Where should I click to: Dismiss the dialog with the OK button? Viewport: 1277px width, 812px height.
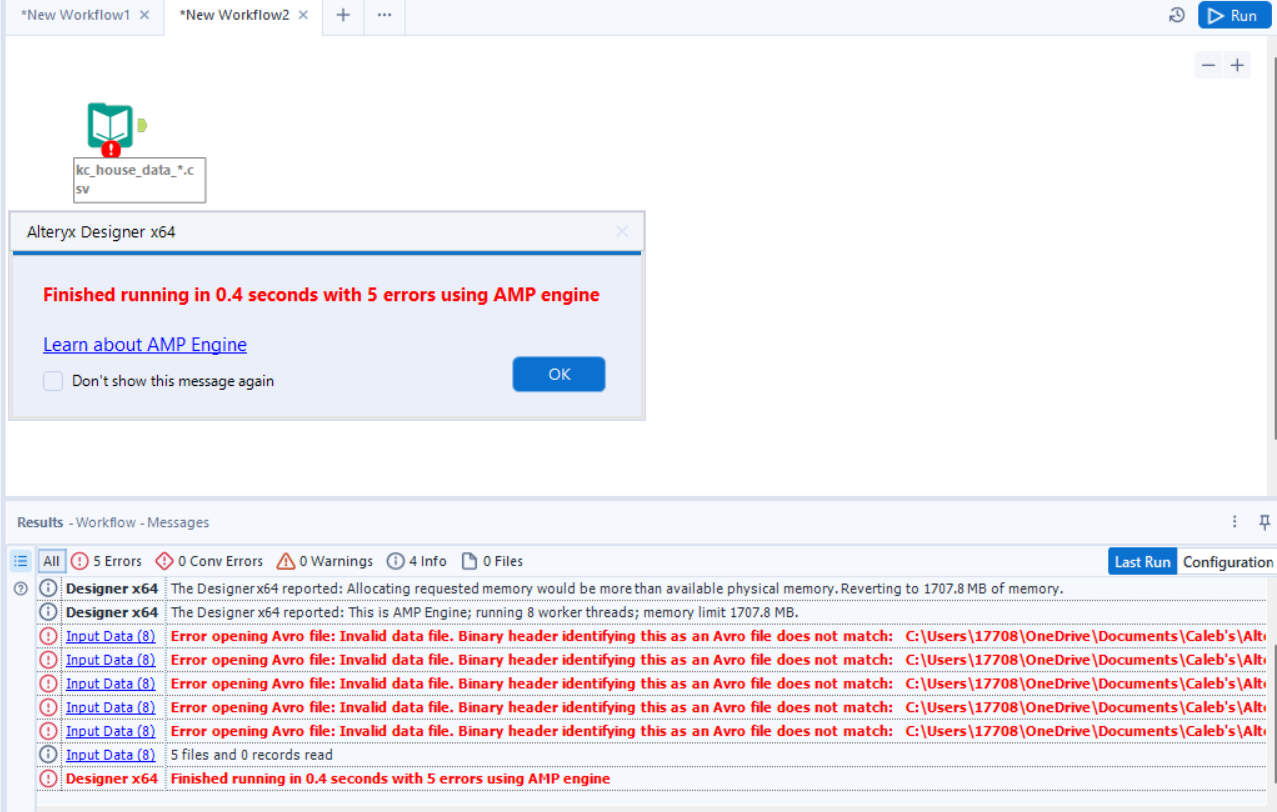click(x=558, y=374)
